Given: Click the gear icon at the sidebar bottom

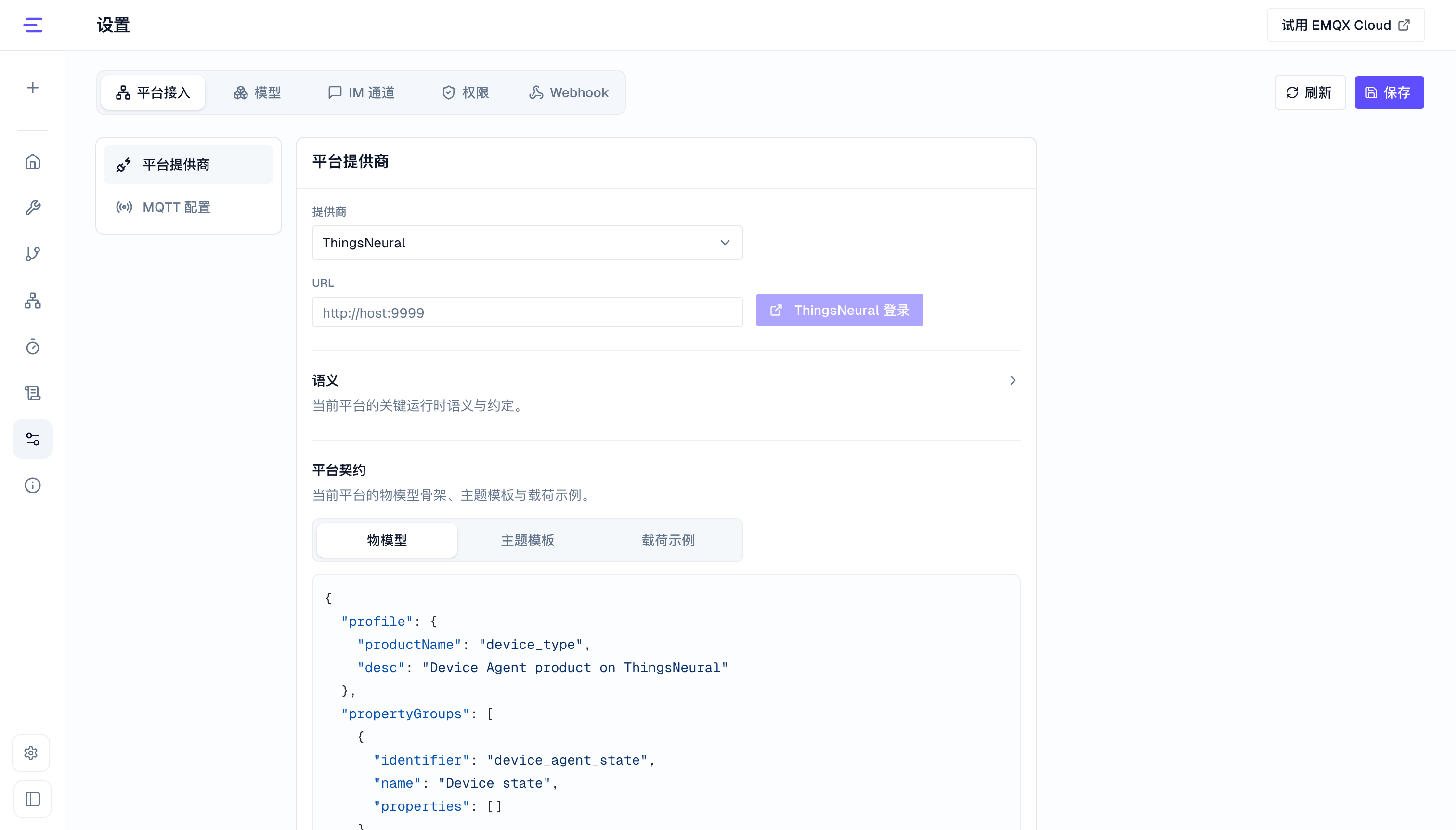Looking at the screenshot, I should (x=31, y=753).
